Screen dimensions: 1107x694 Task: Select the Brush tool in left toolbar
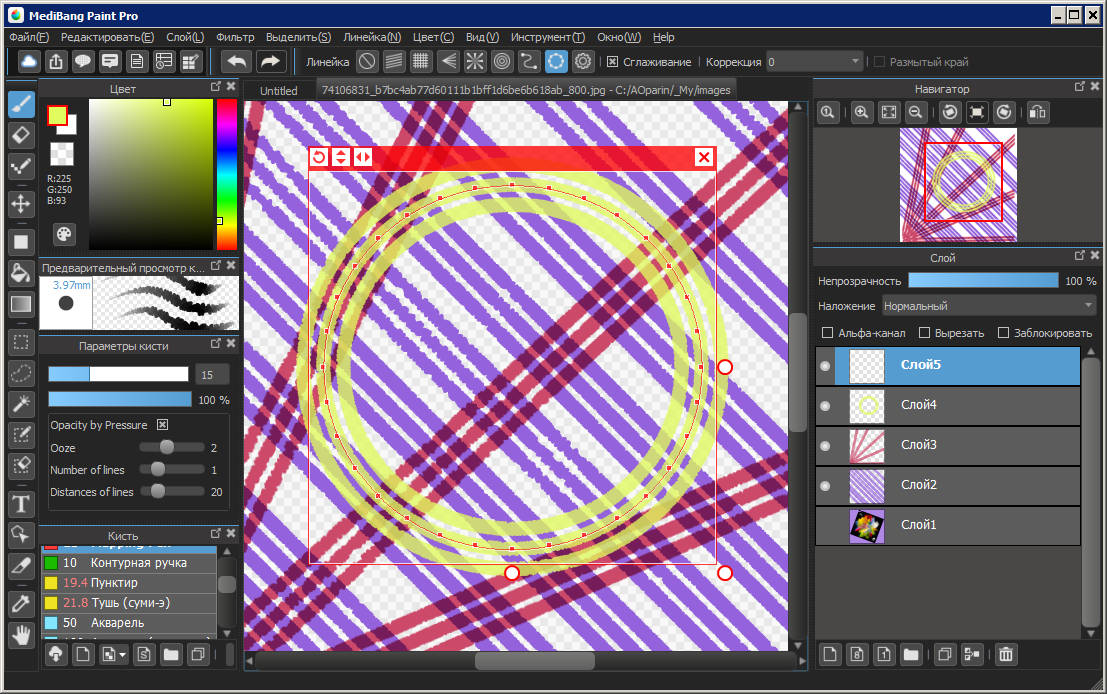click(20, 104)
